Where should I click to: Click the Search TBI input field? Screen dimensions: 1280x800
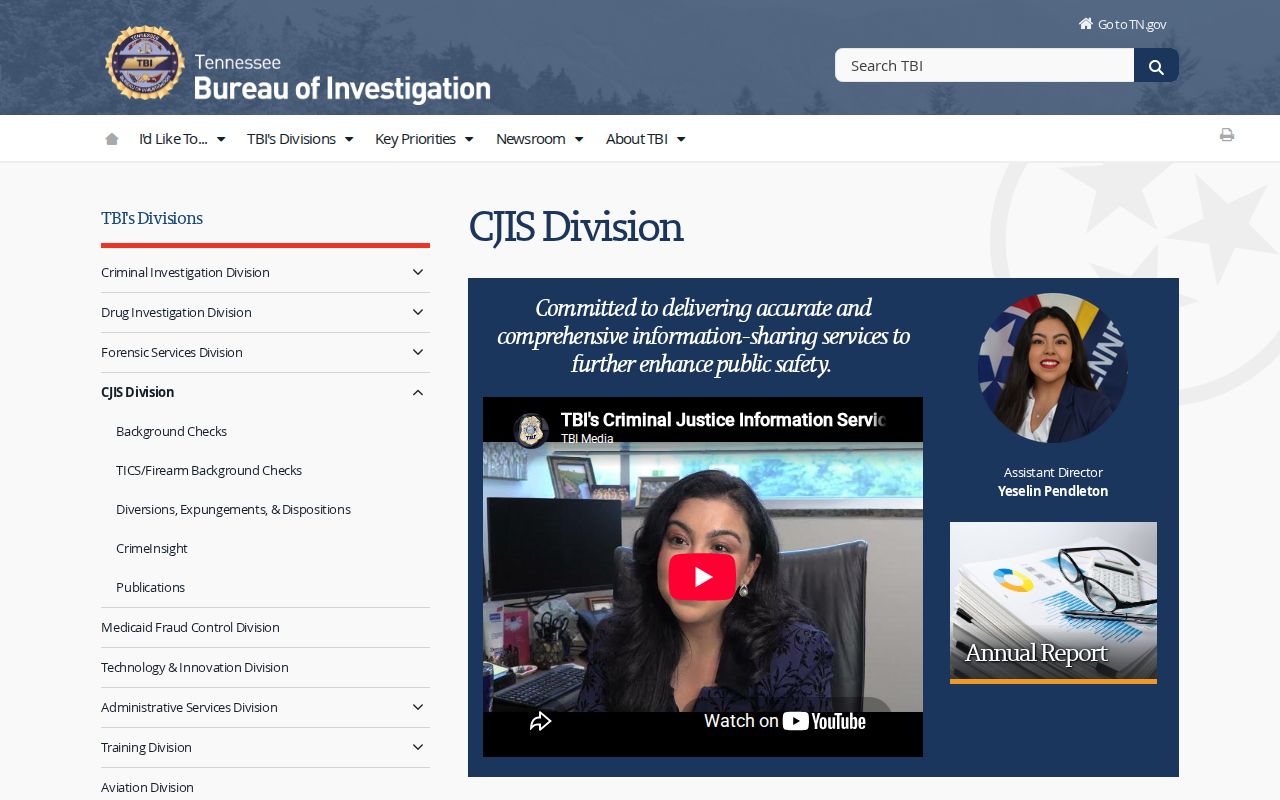tap(984, 66)
